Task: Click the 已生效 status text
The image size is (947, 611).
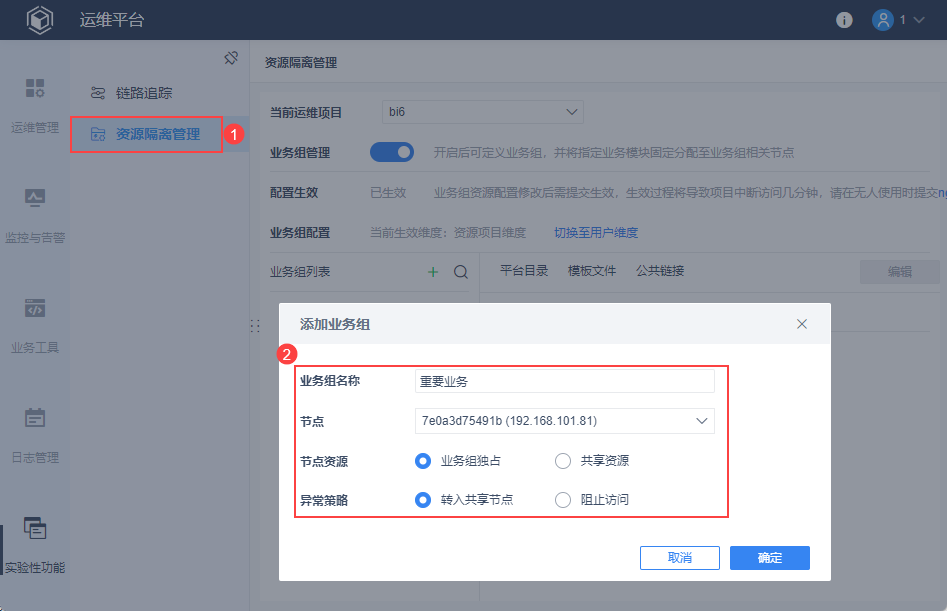Action: point(388,193)
